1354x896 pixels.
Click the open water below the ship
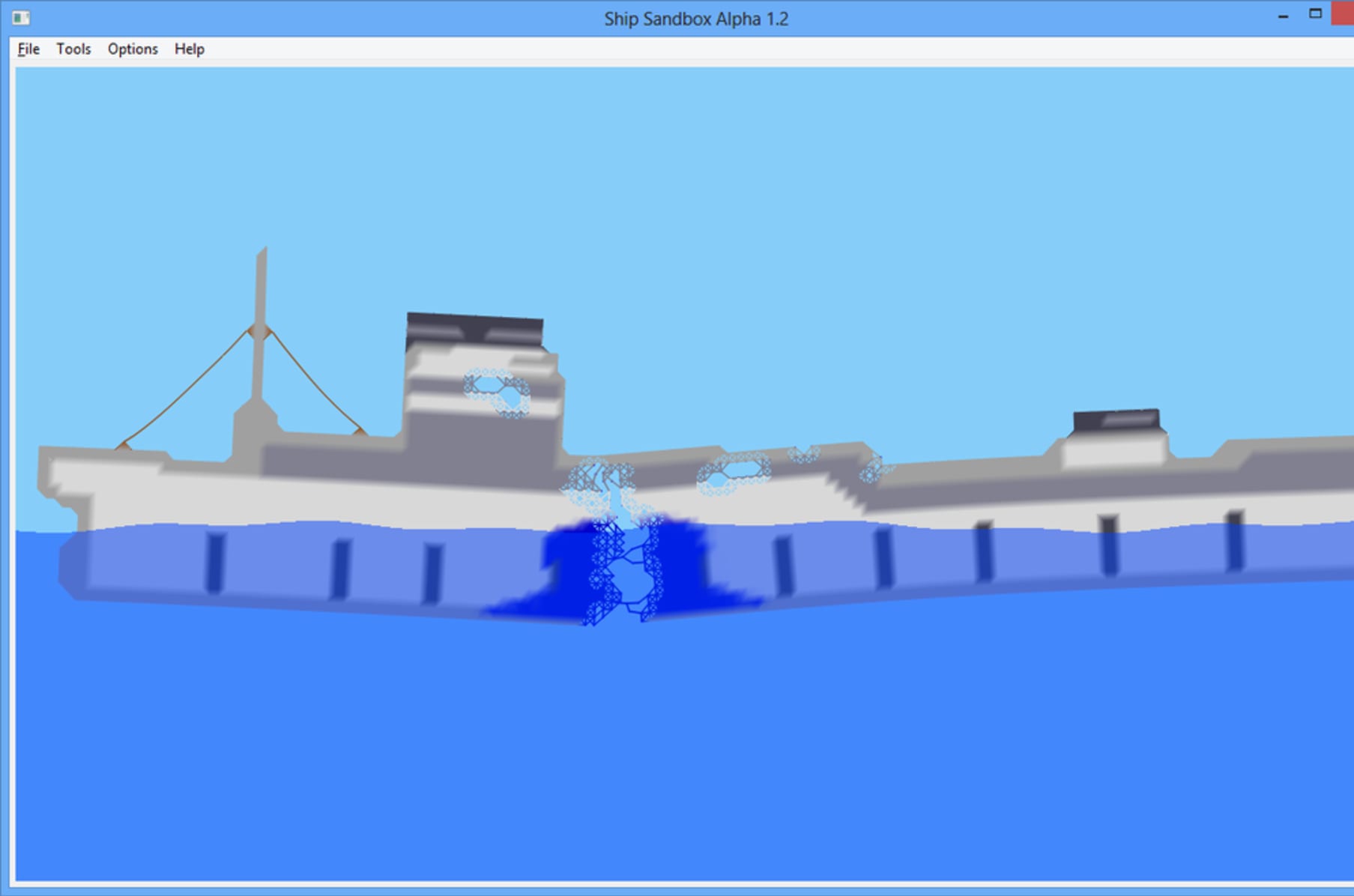click(674, 749)
